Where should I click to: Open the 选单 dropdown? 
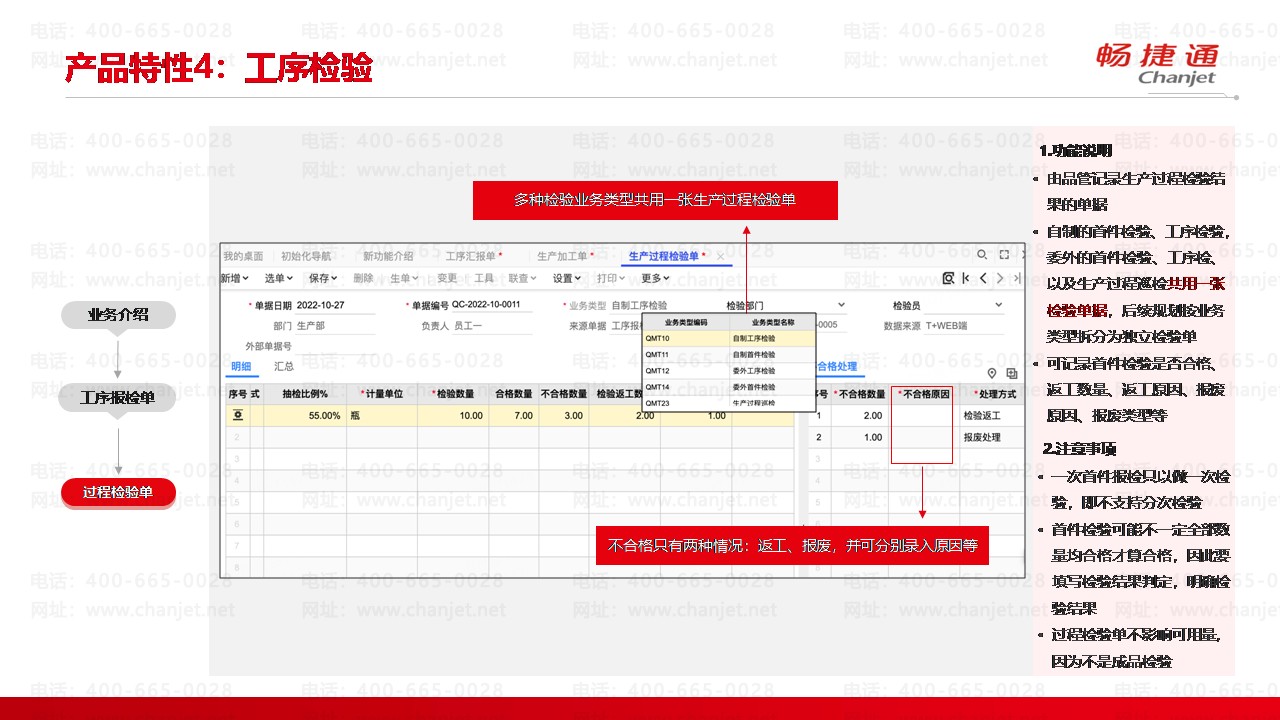[279, 278]
